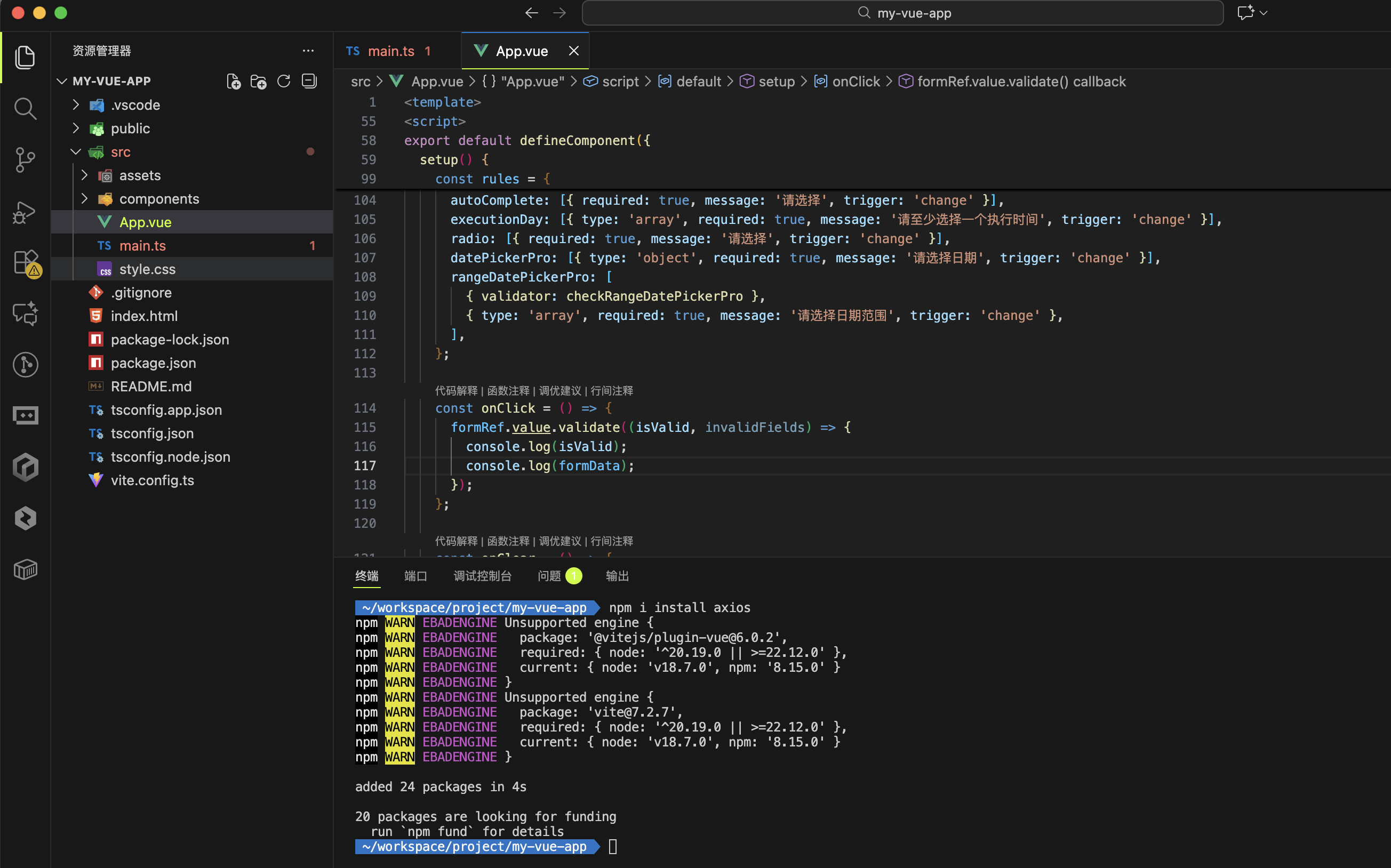Image resolution: width=1391 pixels, height=868 pixels.
Task: Close the App.vue editor tab
Action: coord(573,51)
